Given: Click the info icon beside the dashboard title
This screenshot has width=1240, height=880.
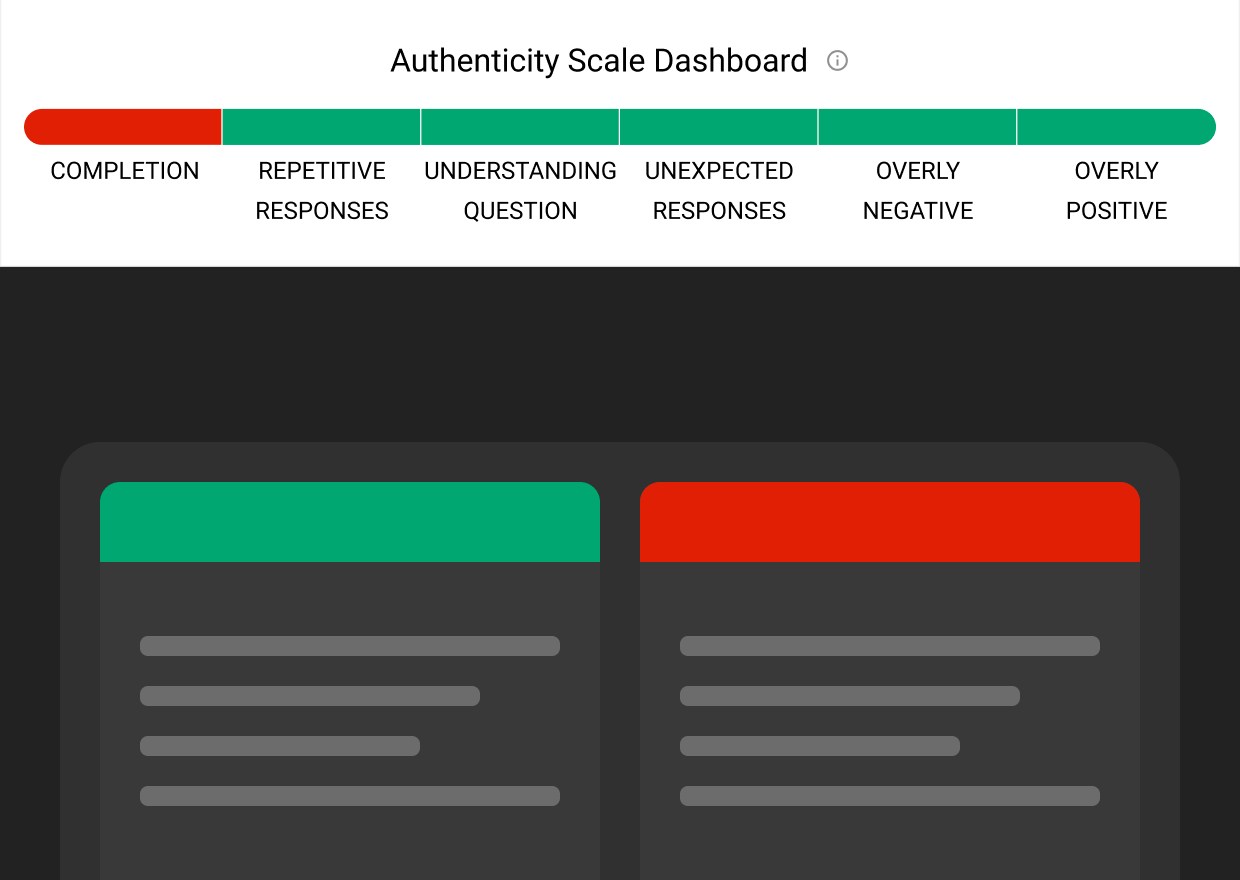Looking at the screenshot, I should 837,60.
